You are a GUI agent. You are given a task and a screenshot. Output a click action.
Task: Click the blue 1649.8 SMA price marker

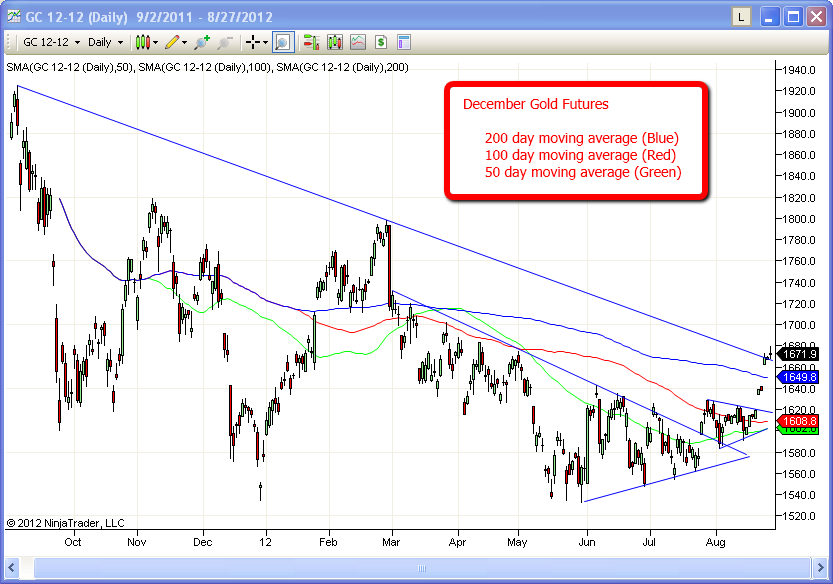(800, 377)
